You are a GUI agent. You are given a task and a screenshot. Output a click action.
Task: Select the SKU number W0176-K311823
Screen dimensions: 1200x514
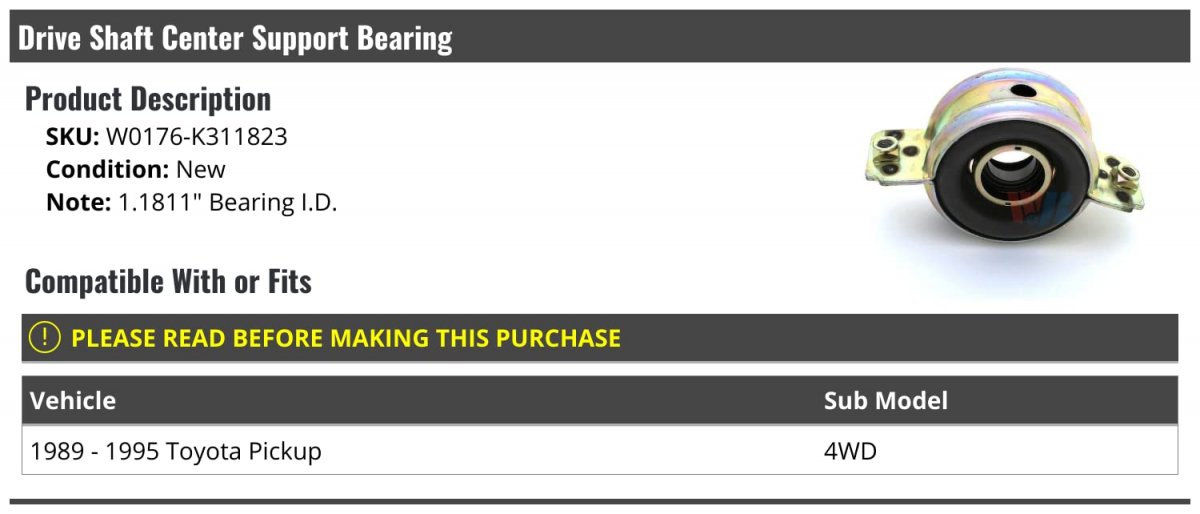(196, 137)
